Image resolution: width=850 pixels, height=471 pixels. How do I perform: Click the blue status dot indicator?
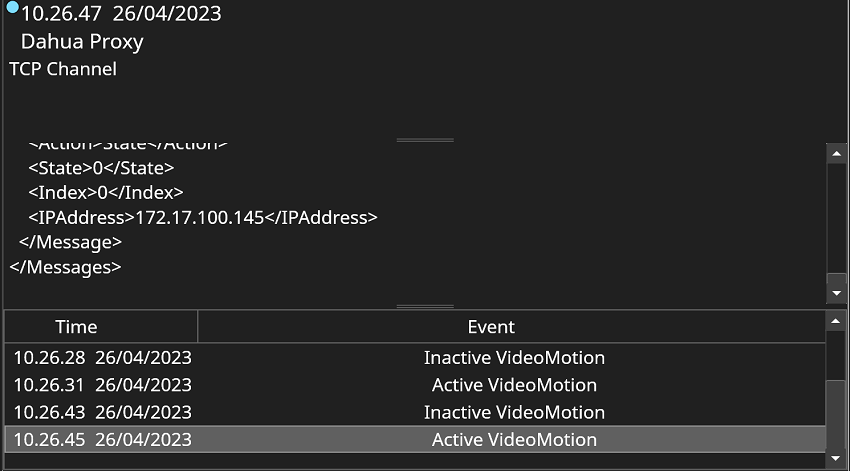click(12, 8)
